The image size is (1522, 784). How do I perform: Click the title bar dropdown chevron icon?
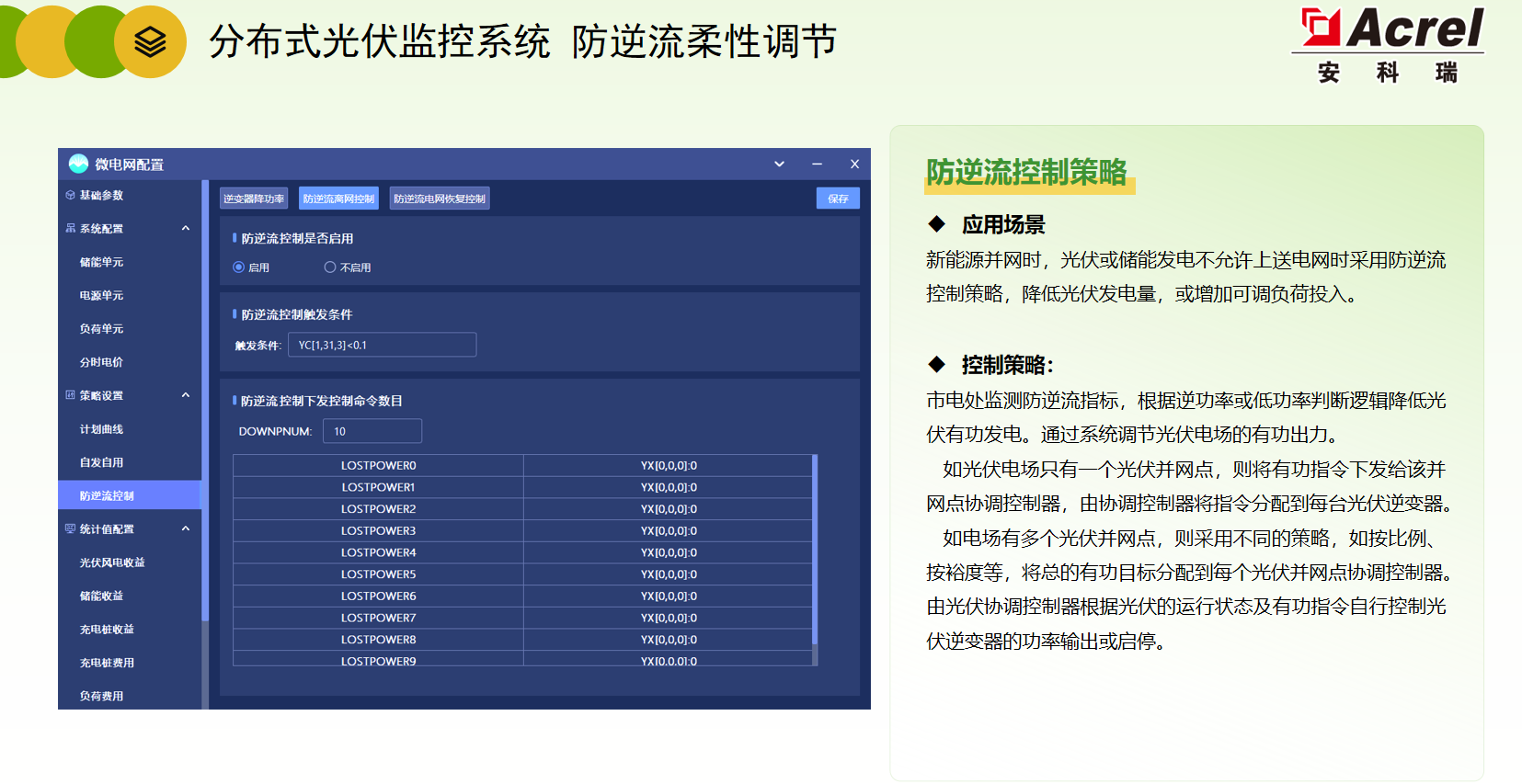point(779,164)
